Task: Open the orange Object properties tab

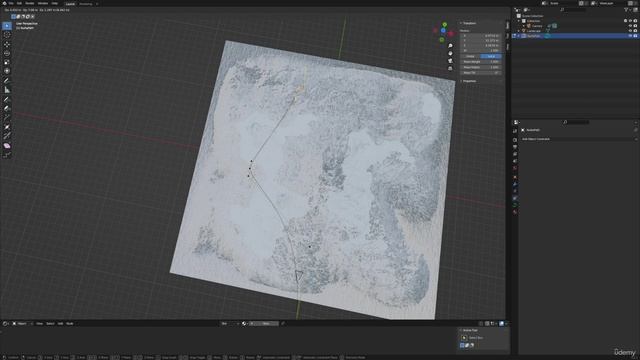Action: (515, 177)
